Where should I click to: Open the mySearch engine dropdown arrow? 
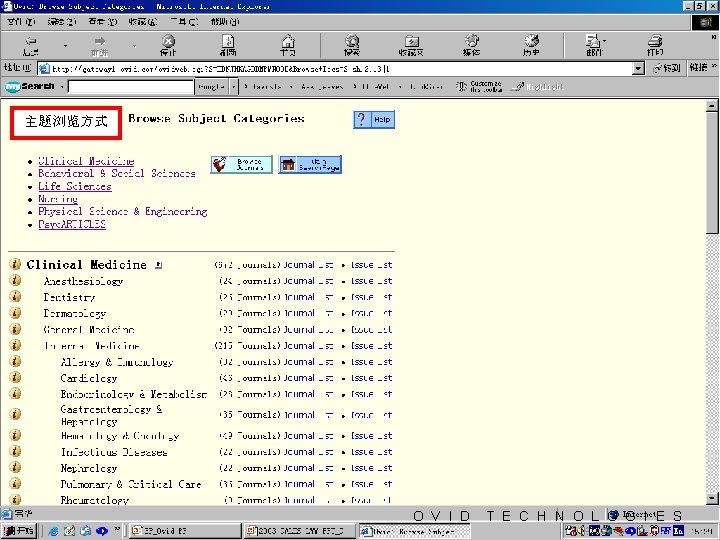click(234, 86)
